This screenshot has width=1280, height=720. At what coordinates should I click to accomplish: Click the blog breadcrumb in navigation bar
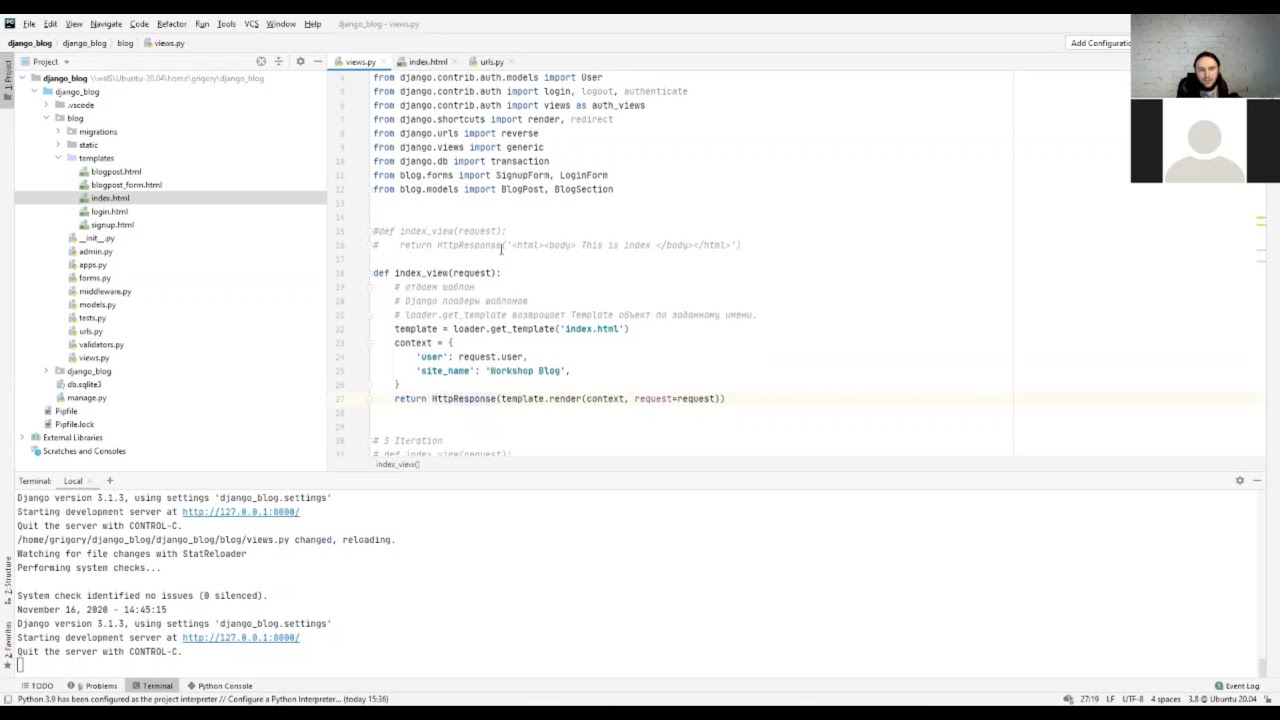125,43
